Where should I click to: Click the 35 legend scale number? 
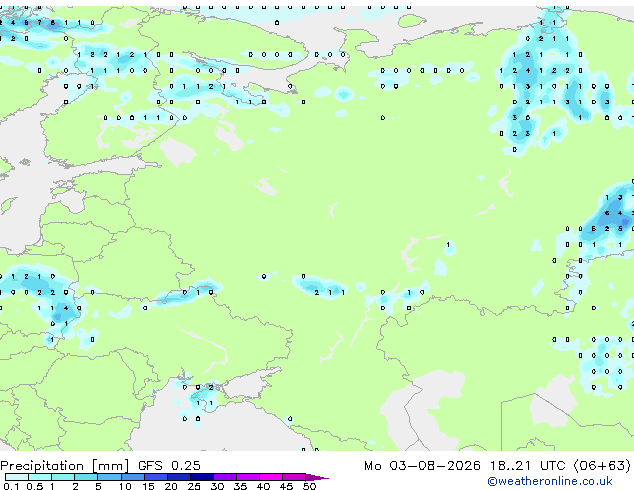click(x=240, y=486)
